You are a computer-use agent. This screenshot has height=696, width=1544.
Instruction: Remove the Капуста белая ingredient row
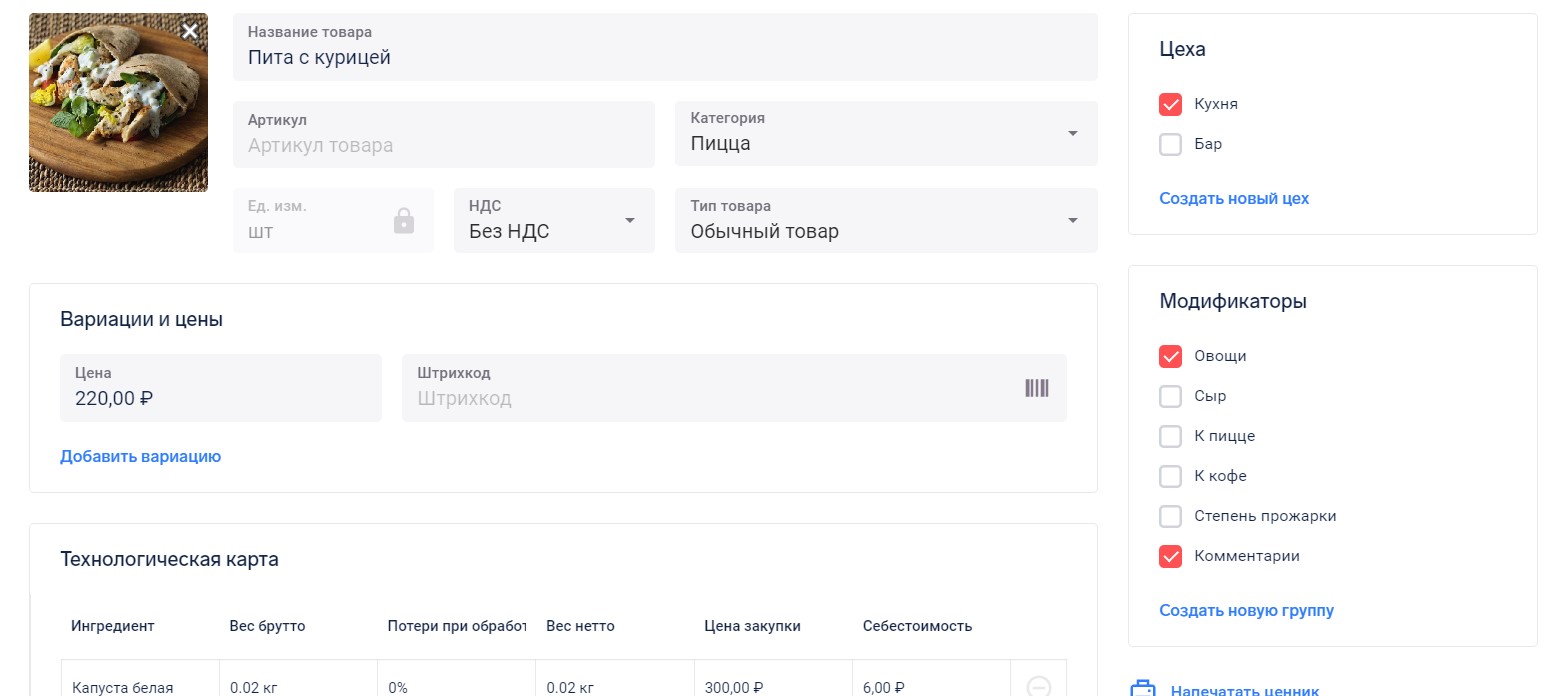click(1039, 687)
